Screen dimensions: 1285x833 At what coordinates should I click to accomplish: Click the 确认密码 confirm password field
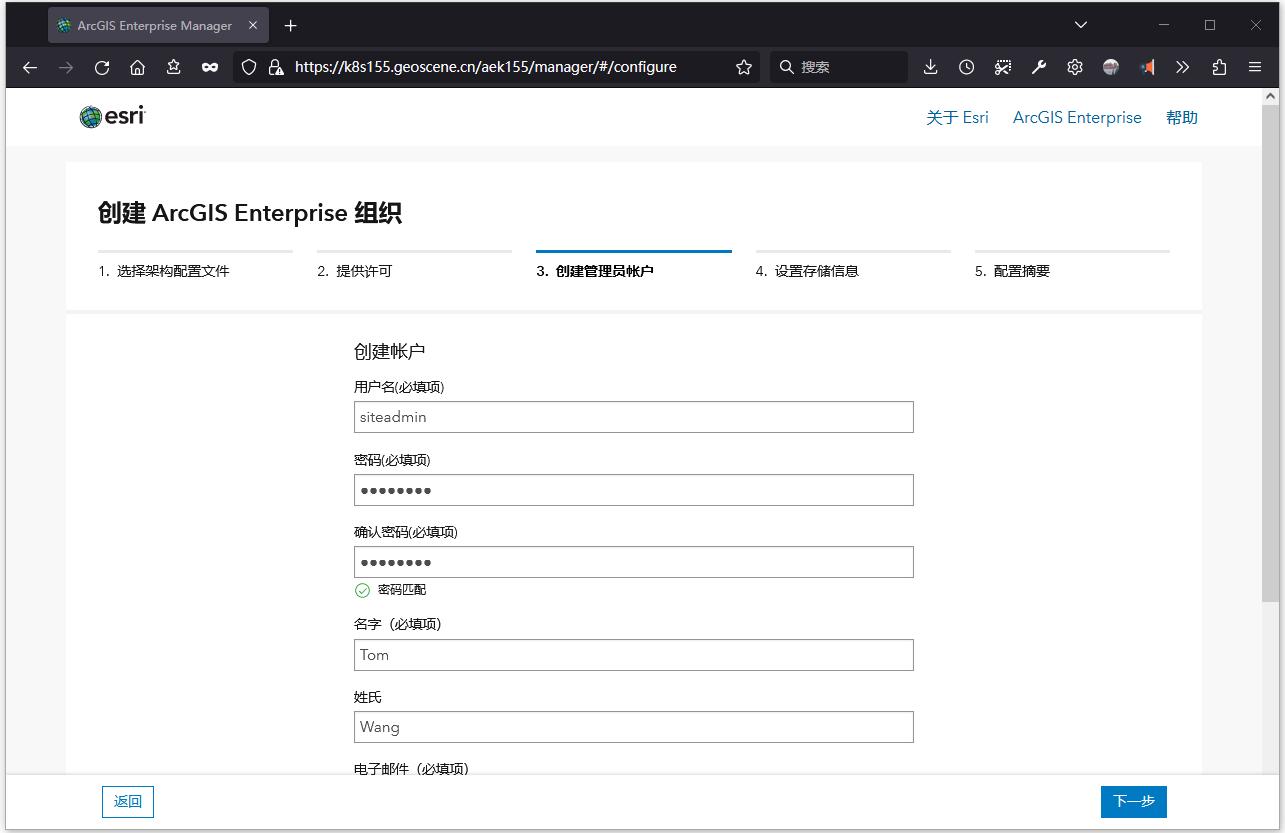pyautogui.click(x=634, y=562)
